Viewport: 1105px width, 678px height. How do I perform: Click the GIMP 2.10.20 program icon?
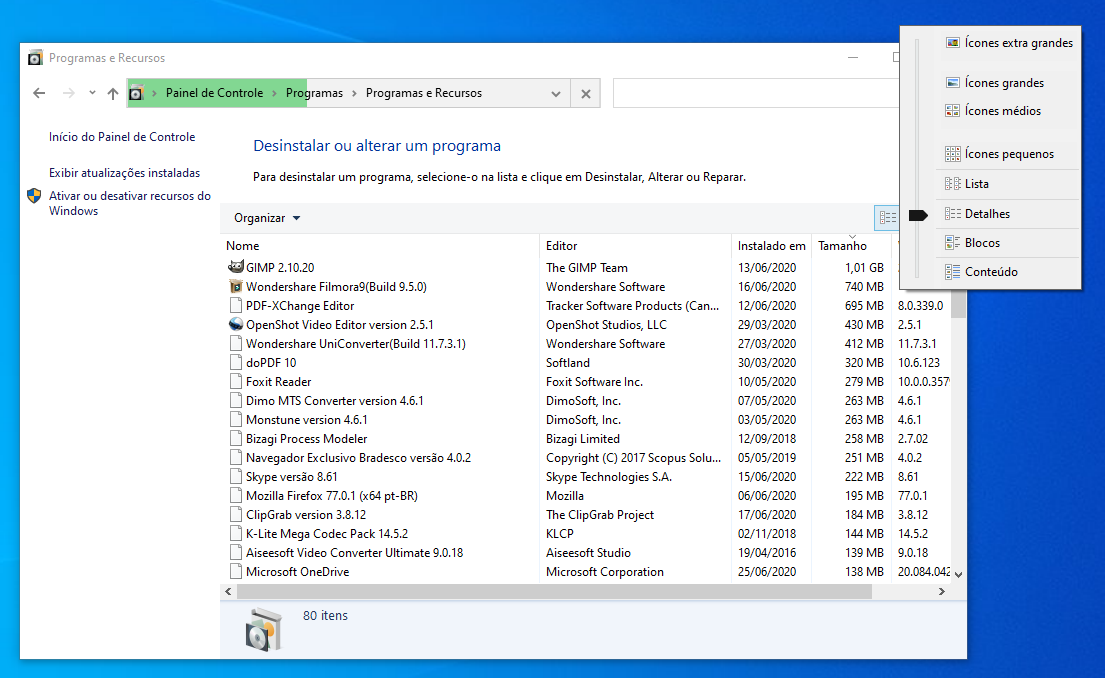235,267
